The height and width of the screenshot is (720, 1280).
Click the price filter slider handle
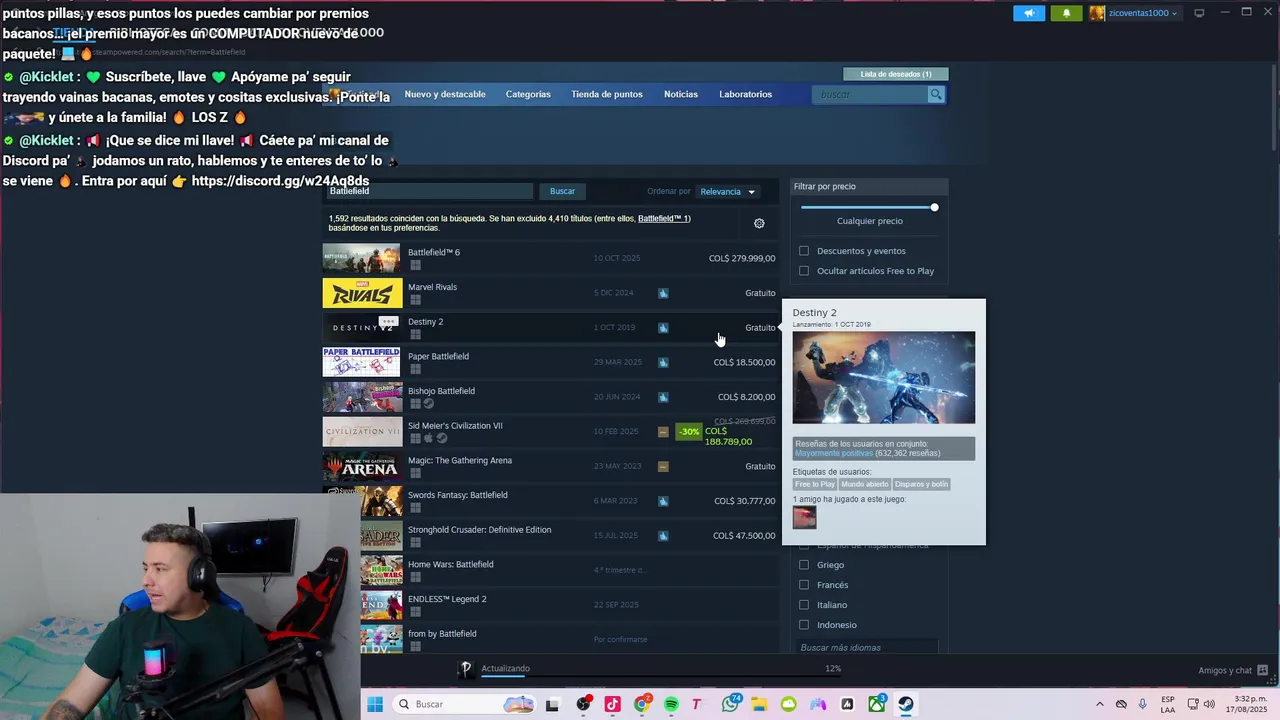pyautogui.click(x=934, y=207)
